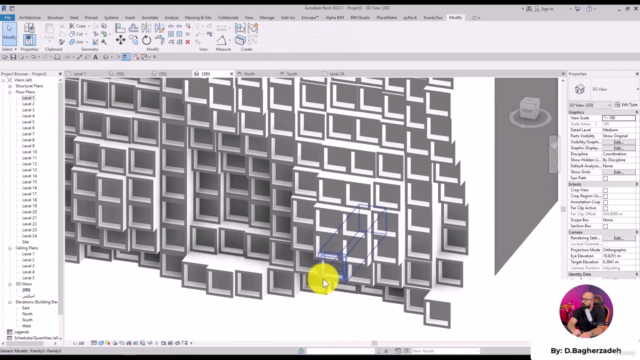640x360 pixels.
Task: Switch to the Architecture ribbon tab
Action: coord(30,18)
